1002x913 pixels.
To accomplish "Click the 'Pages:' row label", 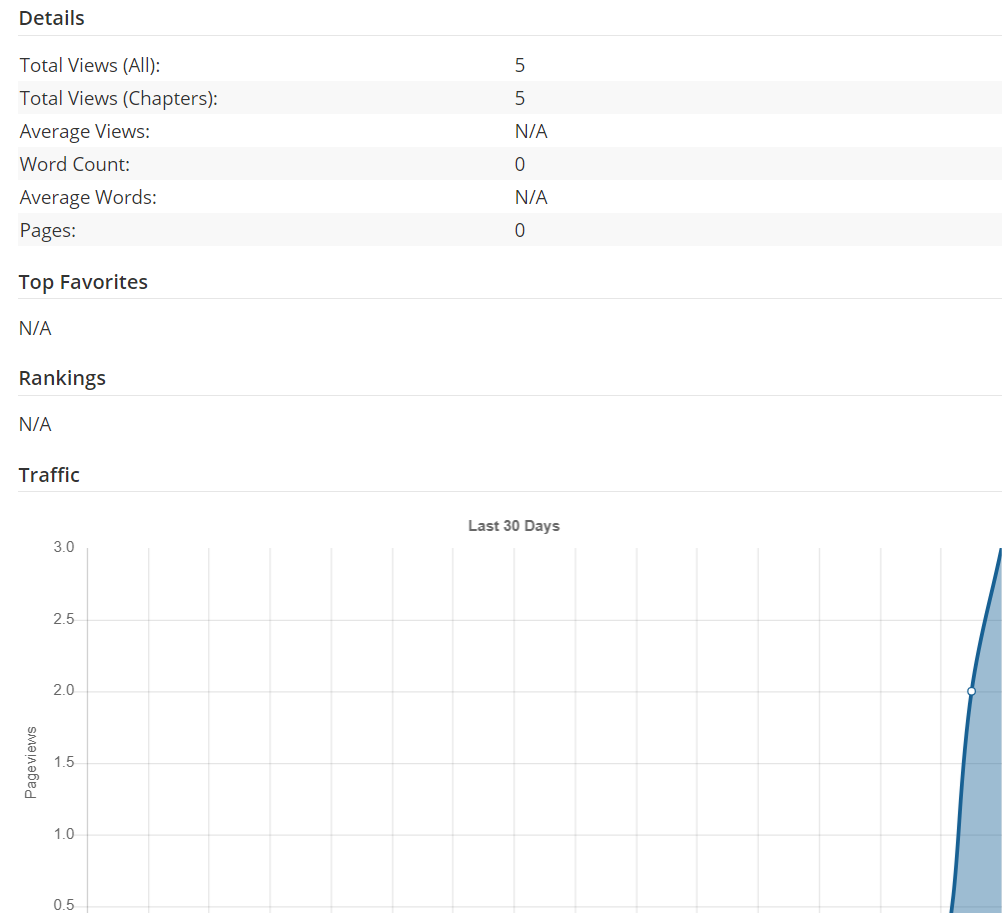I will [48, 230].
